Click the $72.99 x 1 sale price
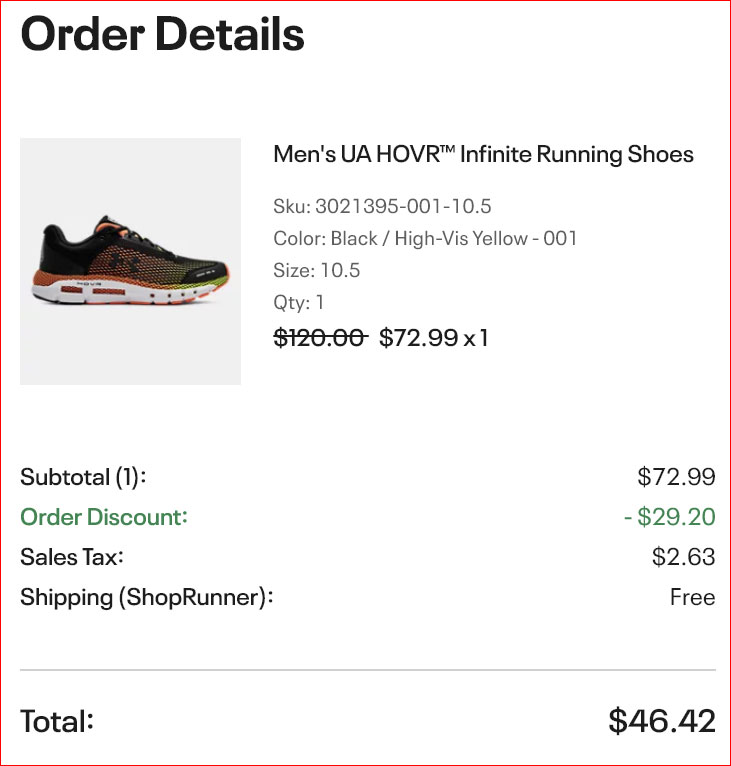This screenshot has height=766, width=731. pos(433,338)
